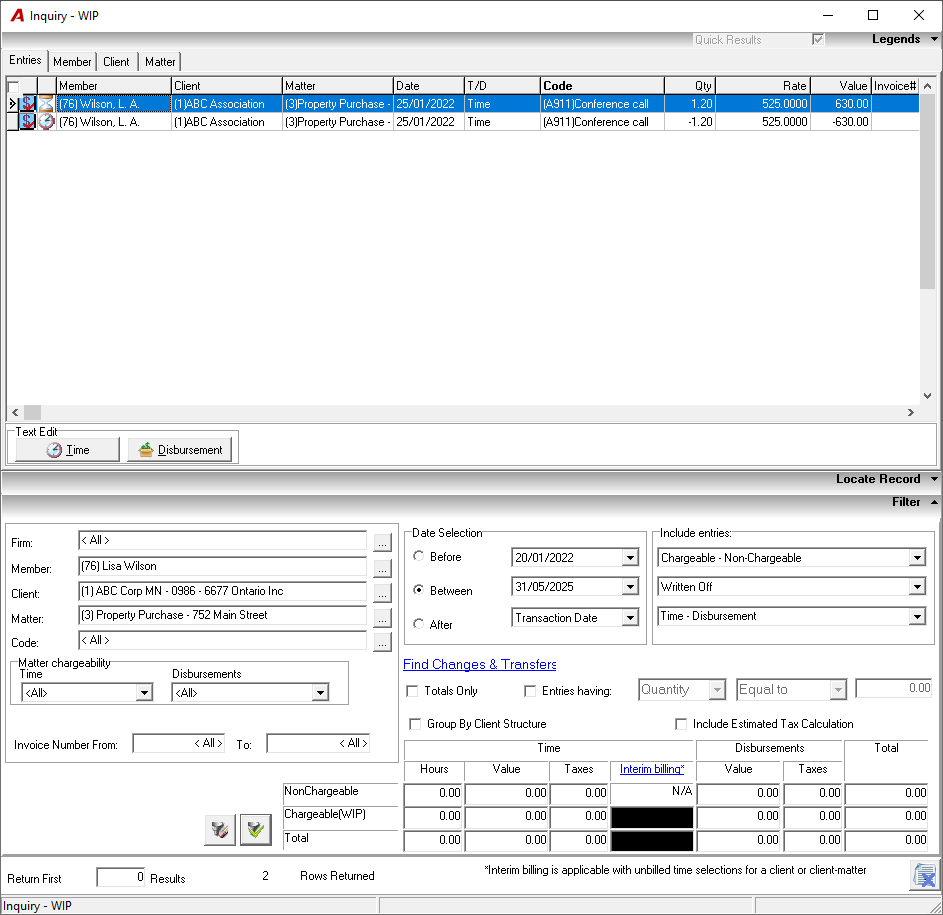Toggle the select-all checkbox in the grid header
Viewport: 943px width, 915px height.
click(x=13, y=87)
